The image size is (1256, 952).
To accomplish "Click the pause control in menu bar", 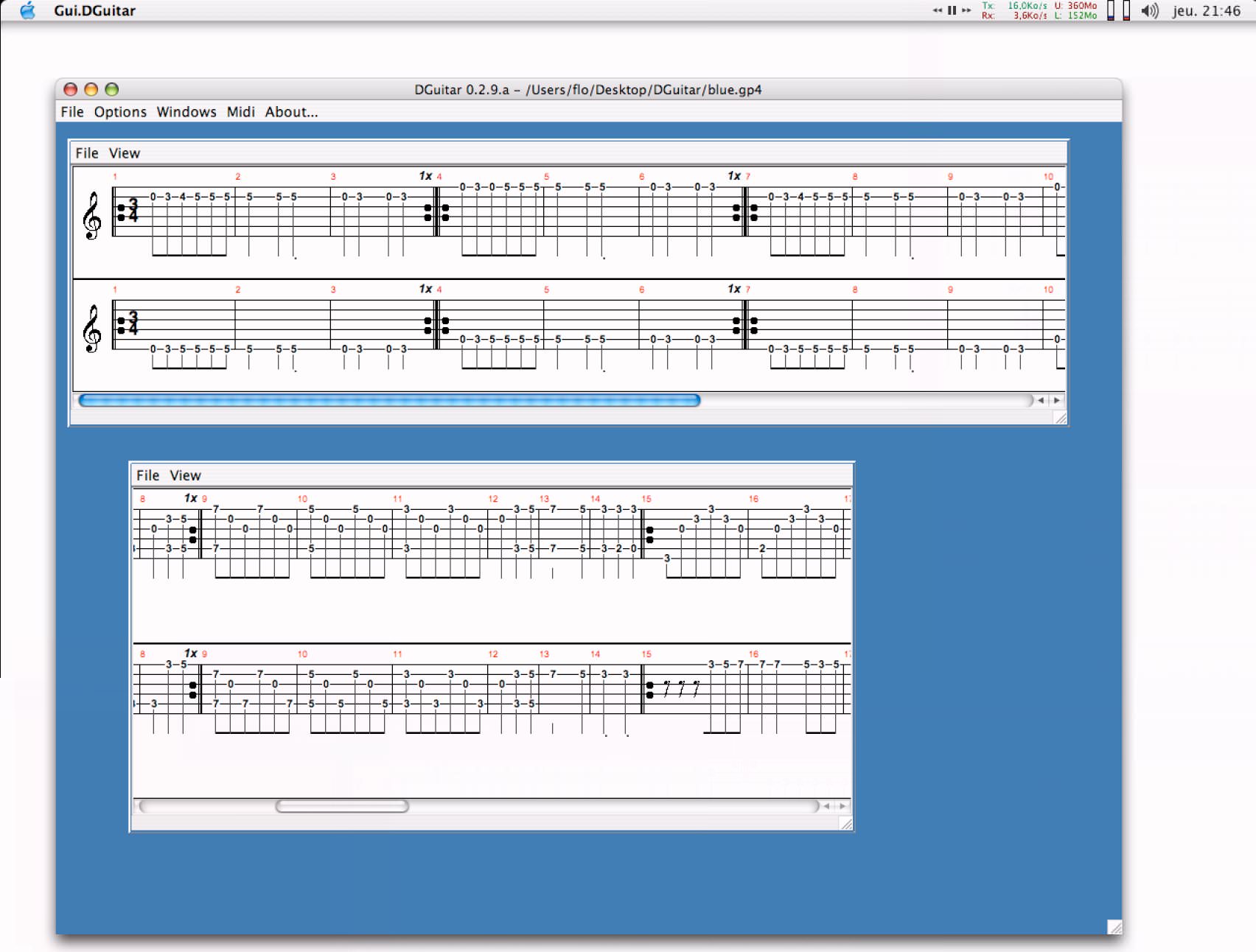I will pyautogui.click(x=952, y=10).
